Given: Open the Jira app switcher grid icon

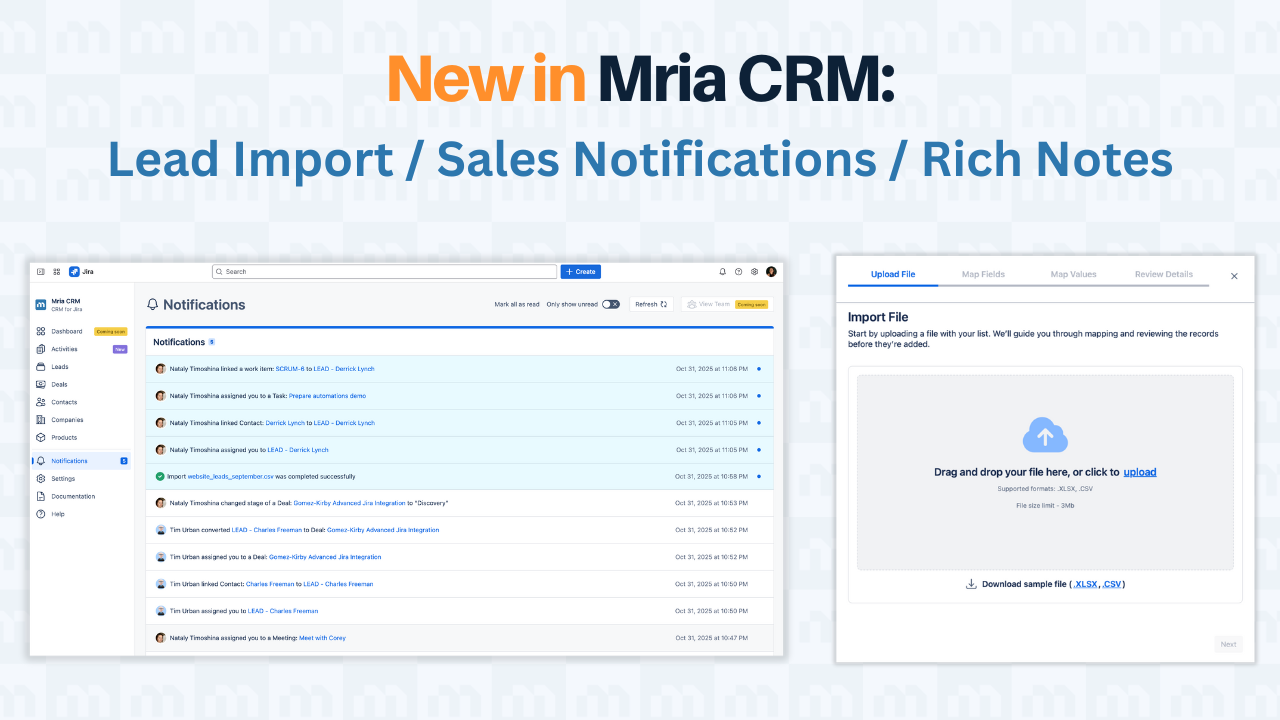Looking at the screenshot, I should 57,272.
